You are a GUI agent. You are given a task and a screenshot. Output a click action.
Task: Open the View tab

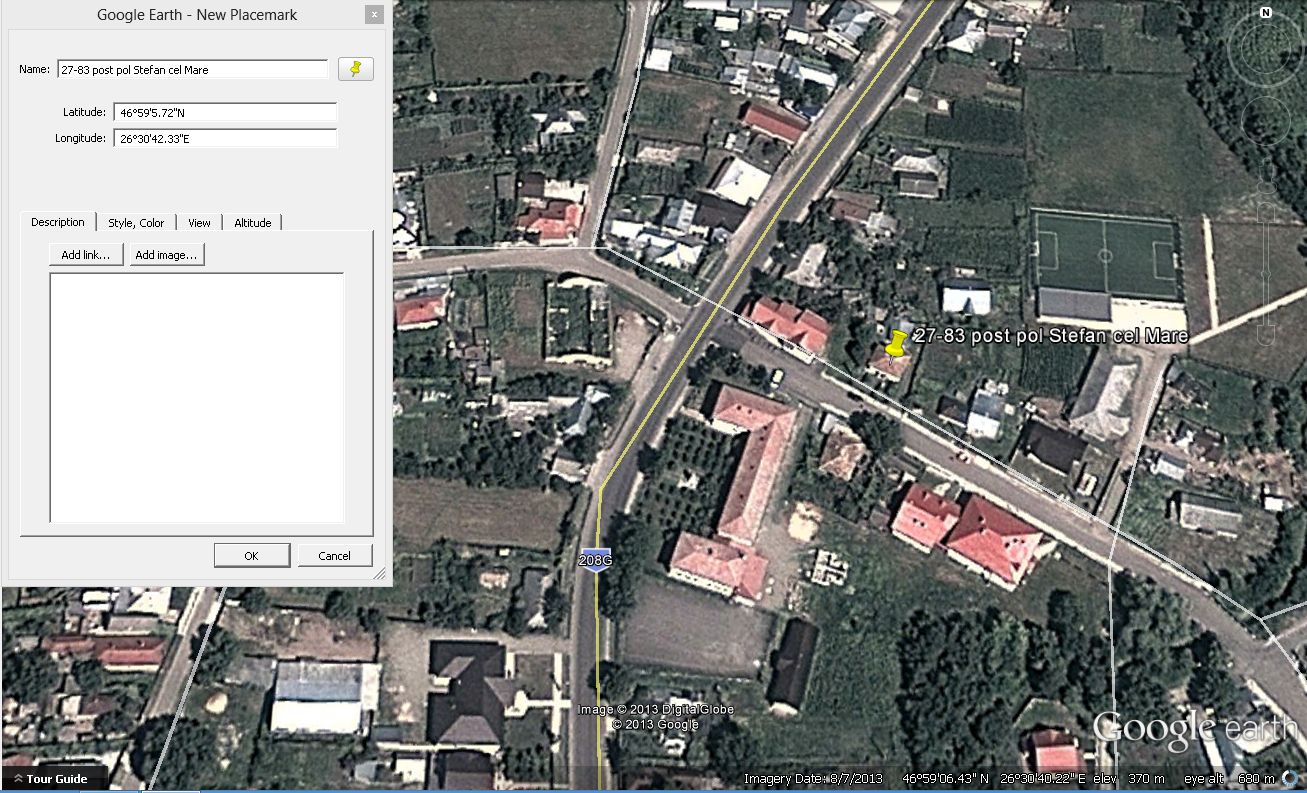click(x=199, y=223)
